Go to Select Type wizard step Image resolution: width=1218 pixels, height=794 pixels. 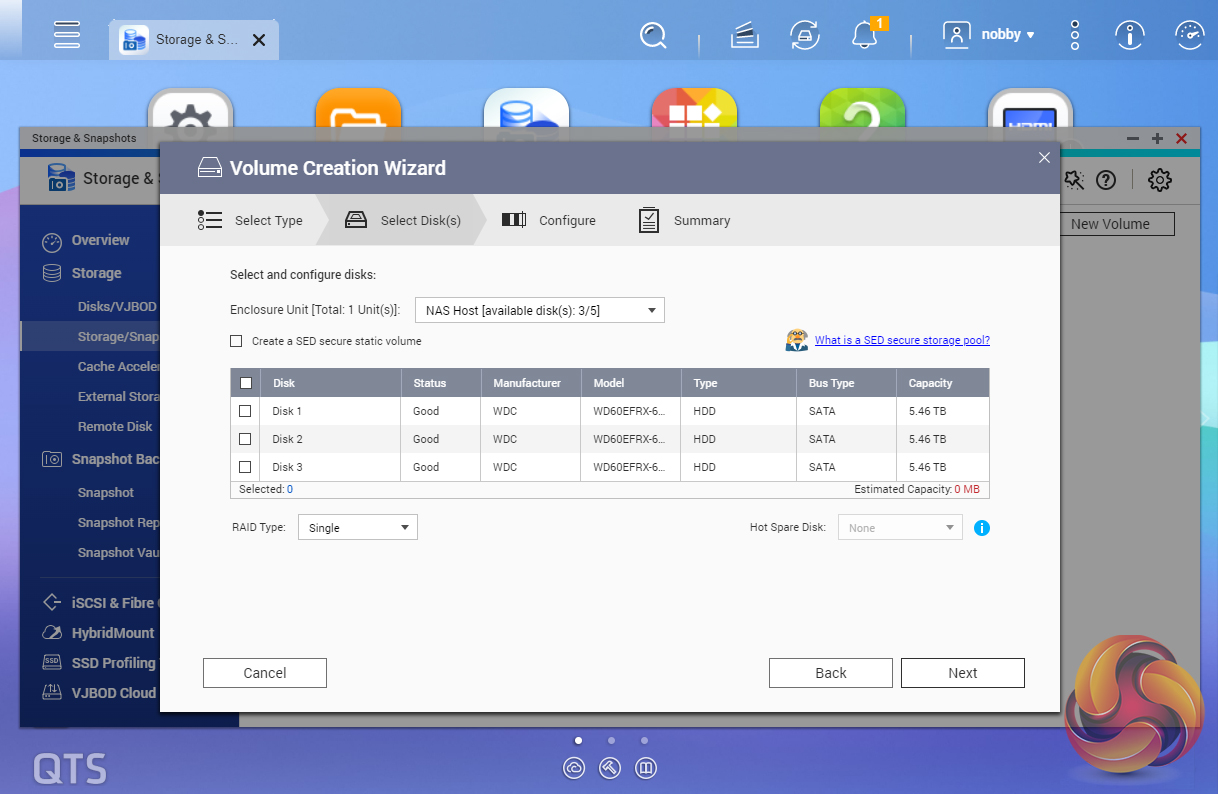pyautogui.click(x=251, y=221)
